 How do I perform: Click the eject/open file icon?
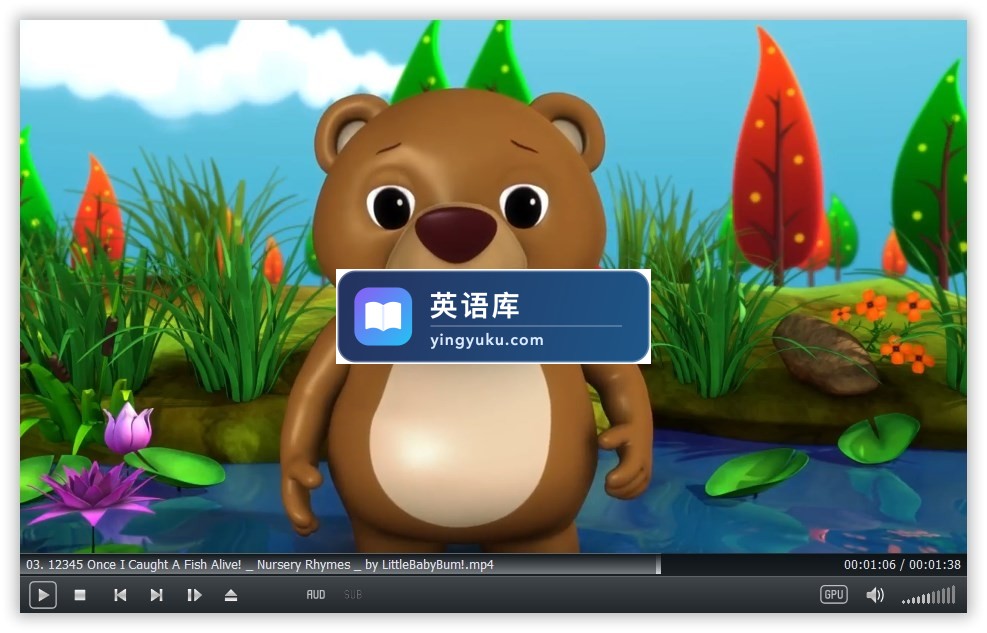coord(231,595)
